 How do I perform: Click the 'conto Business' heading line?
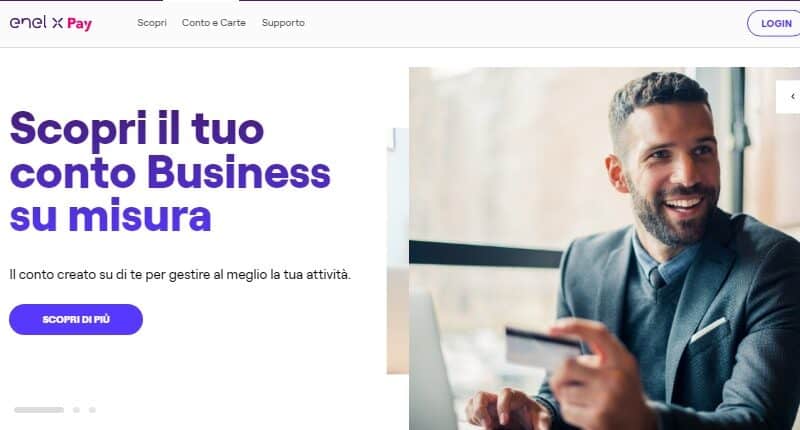click(x=170, y=172)
